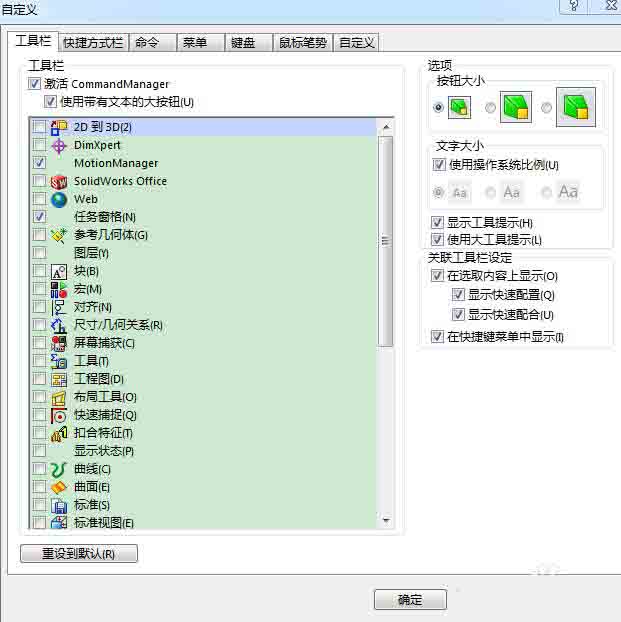Switch to the 鼠标笔势 tab
This screenshot has height=622, width=621.
pos(303,42)
